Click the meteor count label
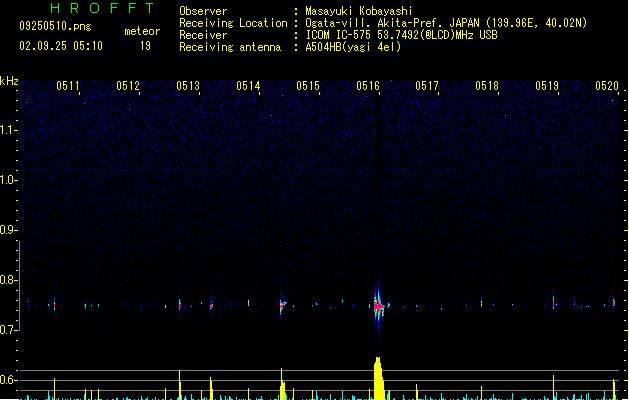629x400 pixels. [142, 31]
